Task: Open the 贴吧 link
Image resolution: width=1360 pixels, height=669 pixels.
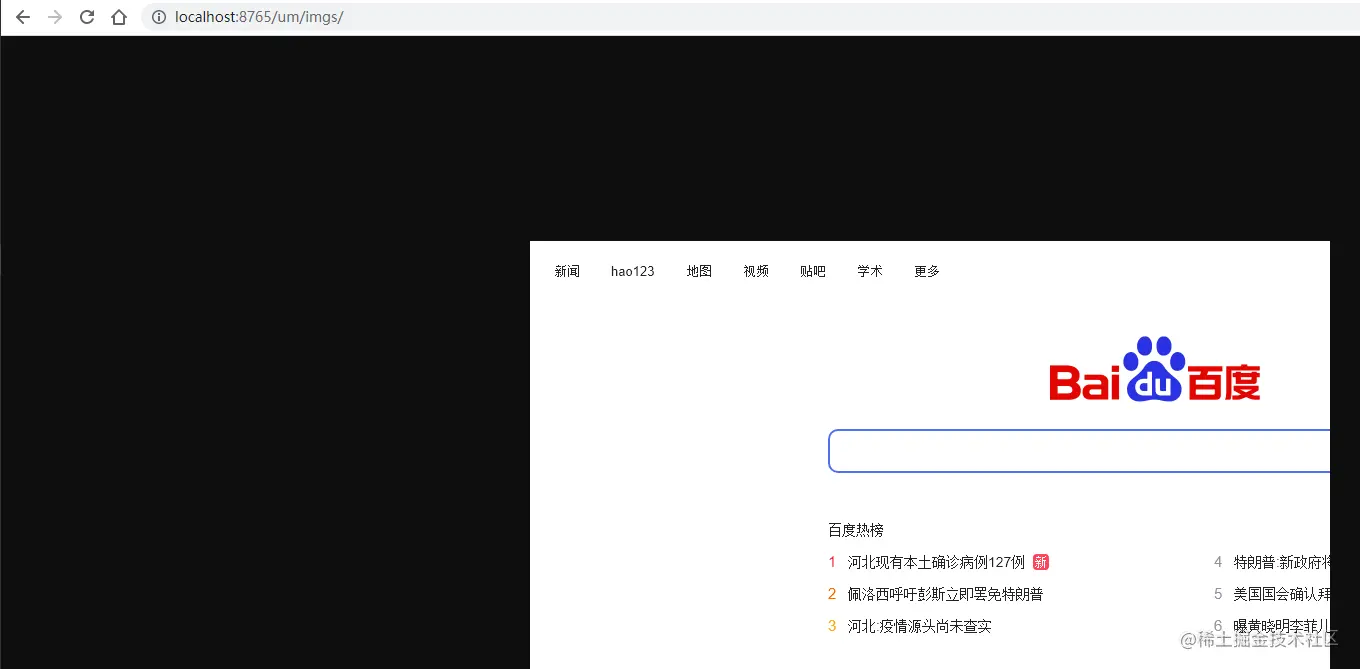Action: click(813, 271)
